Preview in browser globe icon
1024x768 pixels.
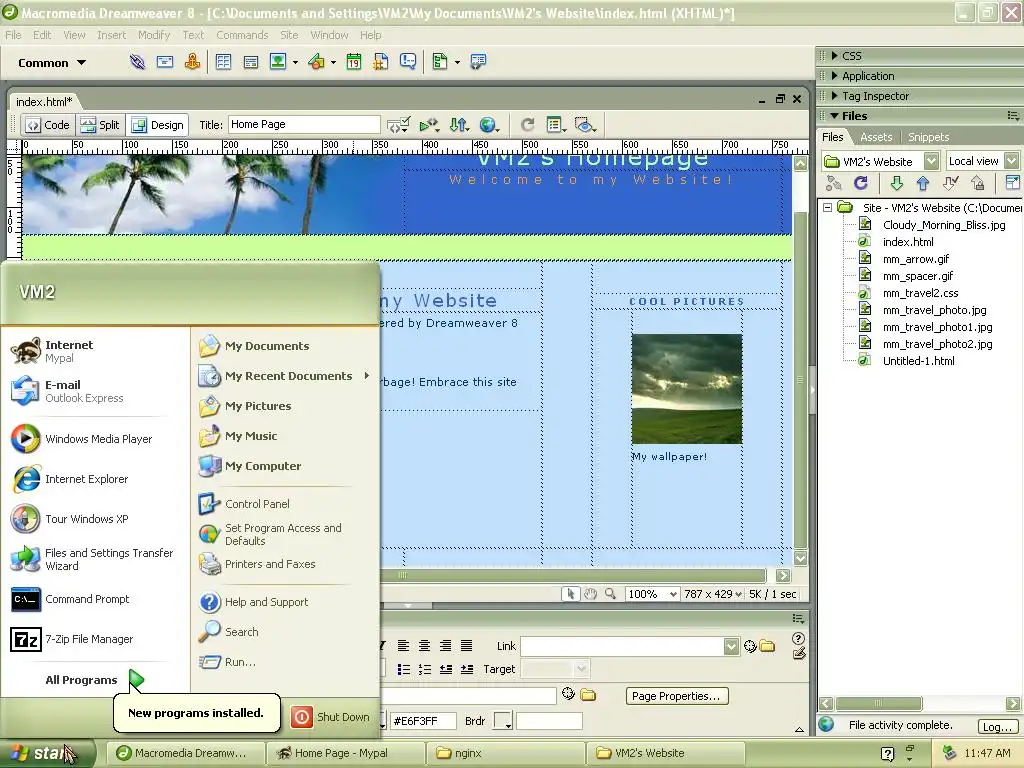pos(488,125)
